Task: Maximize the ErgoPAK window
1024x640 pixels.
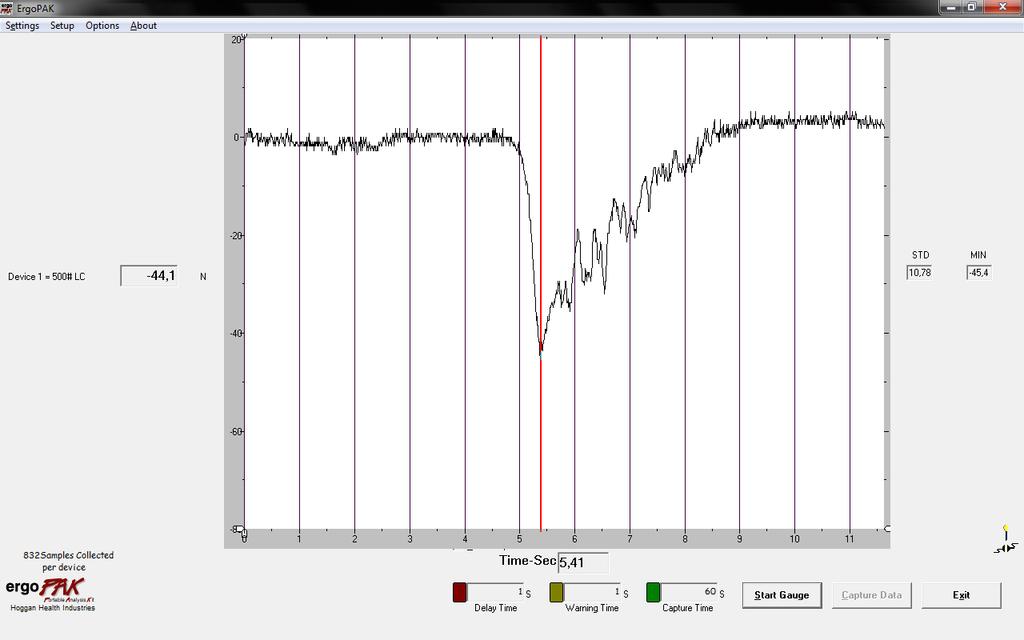Action: point(972,7)
